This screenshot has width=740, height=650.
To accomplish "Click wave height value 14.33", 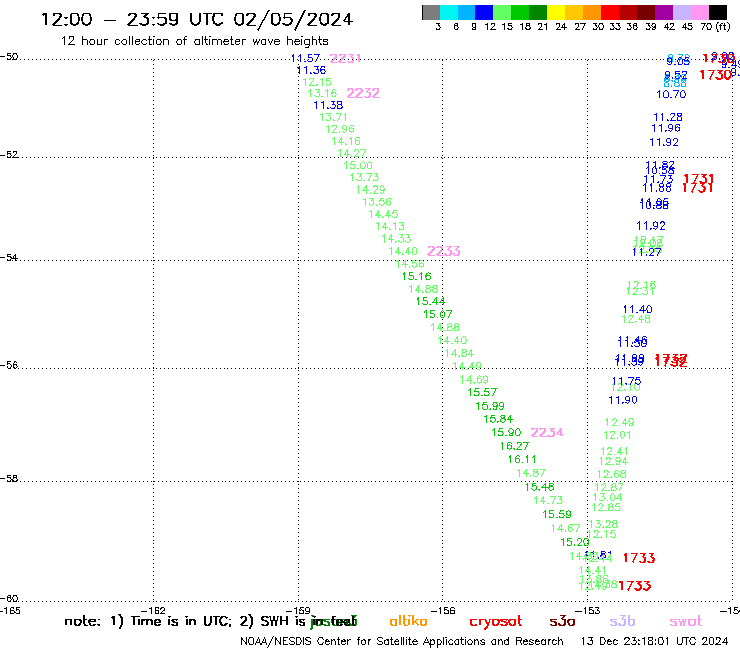I will point(396,239).
